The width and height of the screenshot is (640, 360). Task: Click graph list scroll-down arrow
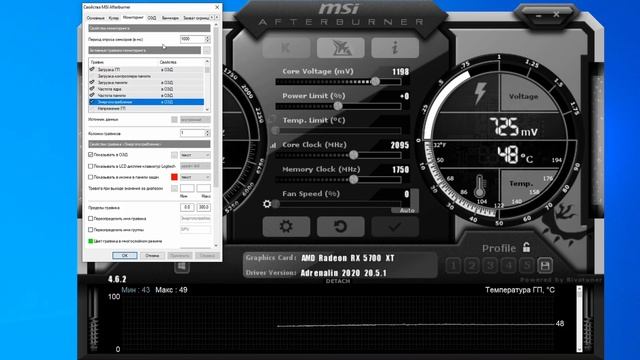pyautogui.click(x=207, y=109)
